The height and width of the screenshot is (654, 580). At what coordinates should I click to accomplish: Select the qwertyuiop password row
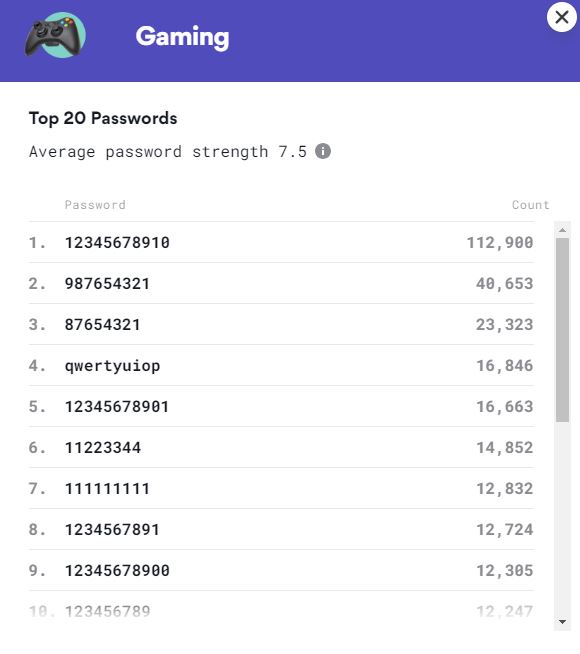pyautogui.click(x=281, y=365)
